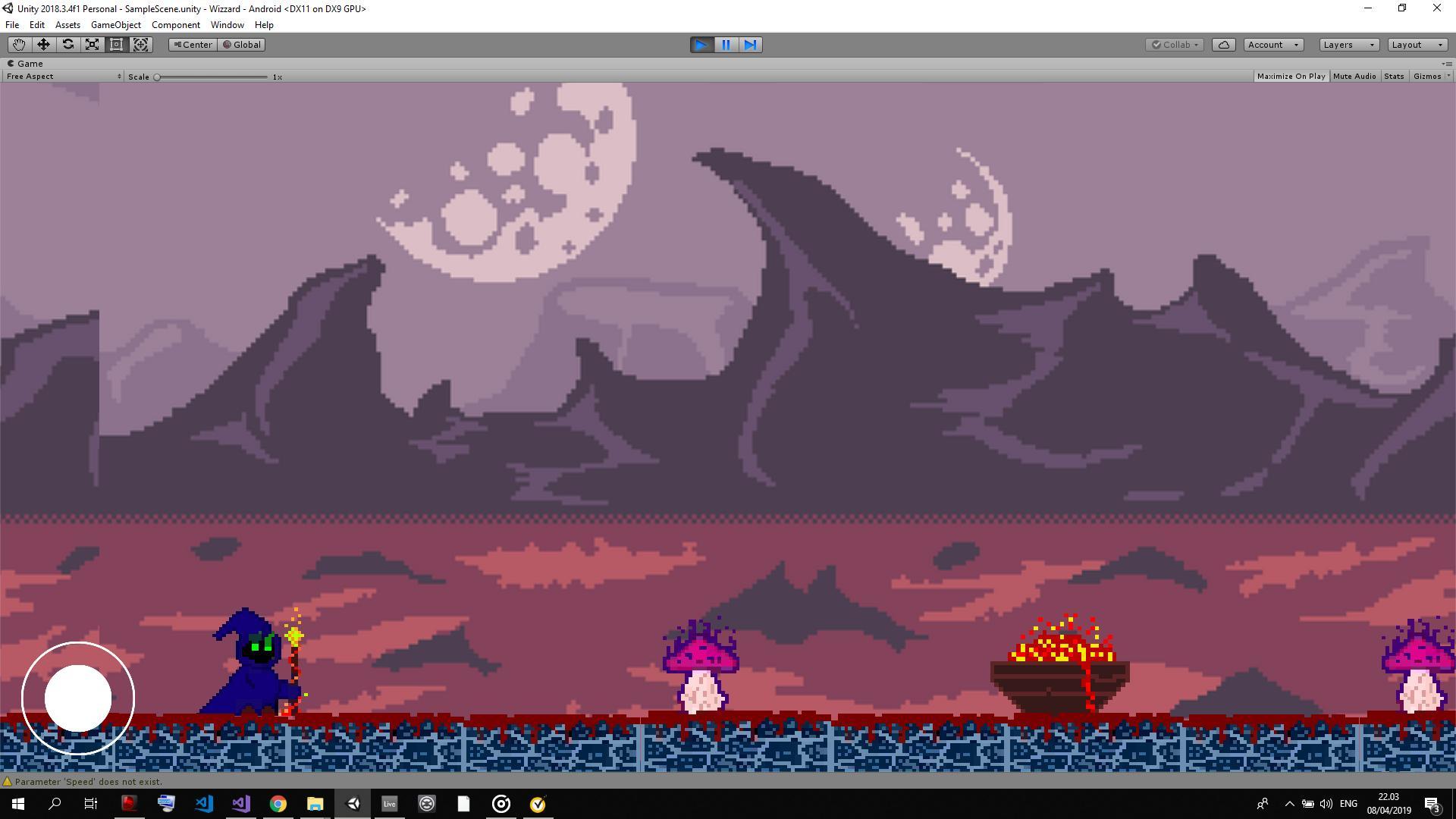
Task: Open the GameObject menu
Action: [x=115, y=25]
